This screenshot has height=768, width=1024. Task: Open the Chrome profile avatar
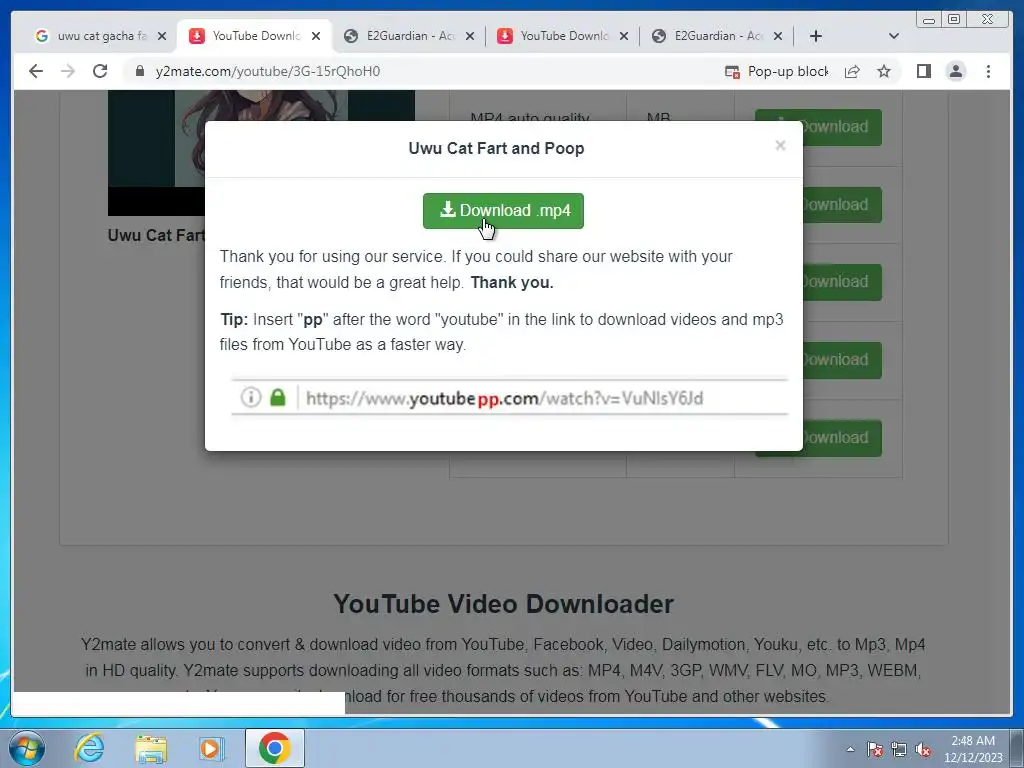point(955,71)
